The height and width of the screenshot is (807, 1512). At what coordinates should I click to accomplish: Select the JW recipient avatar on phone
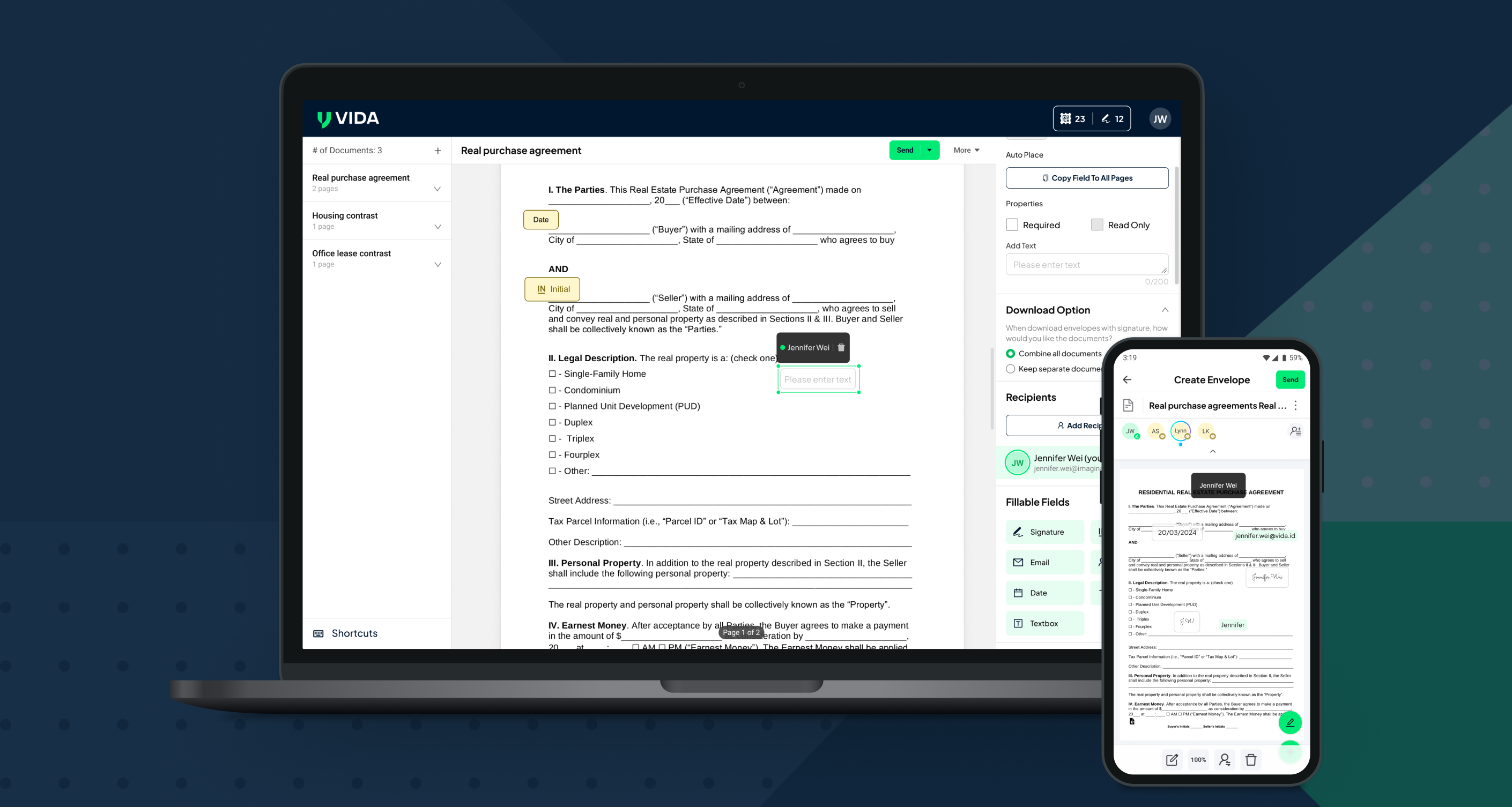tap(1130, 431)
